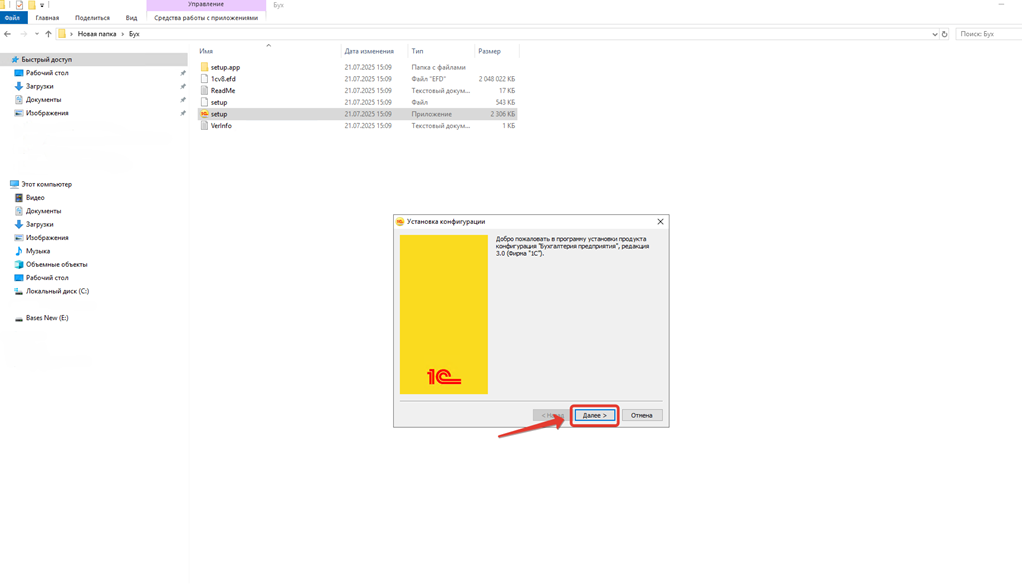The height and width of the screenshot is (584, 1022).
Task: Select the setup.app folder icon
Action: click(204, 67)
